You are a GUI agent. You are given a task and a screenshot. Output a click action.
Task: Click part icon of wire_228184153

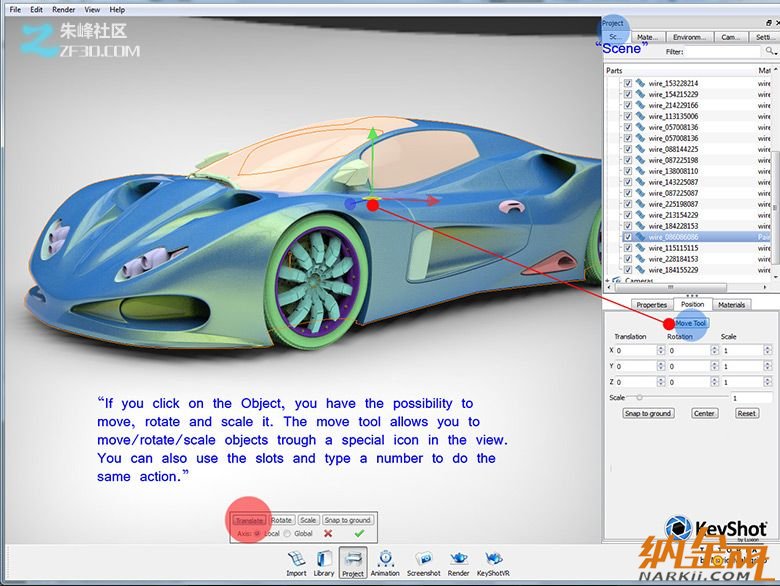click(640, 258)
